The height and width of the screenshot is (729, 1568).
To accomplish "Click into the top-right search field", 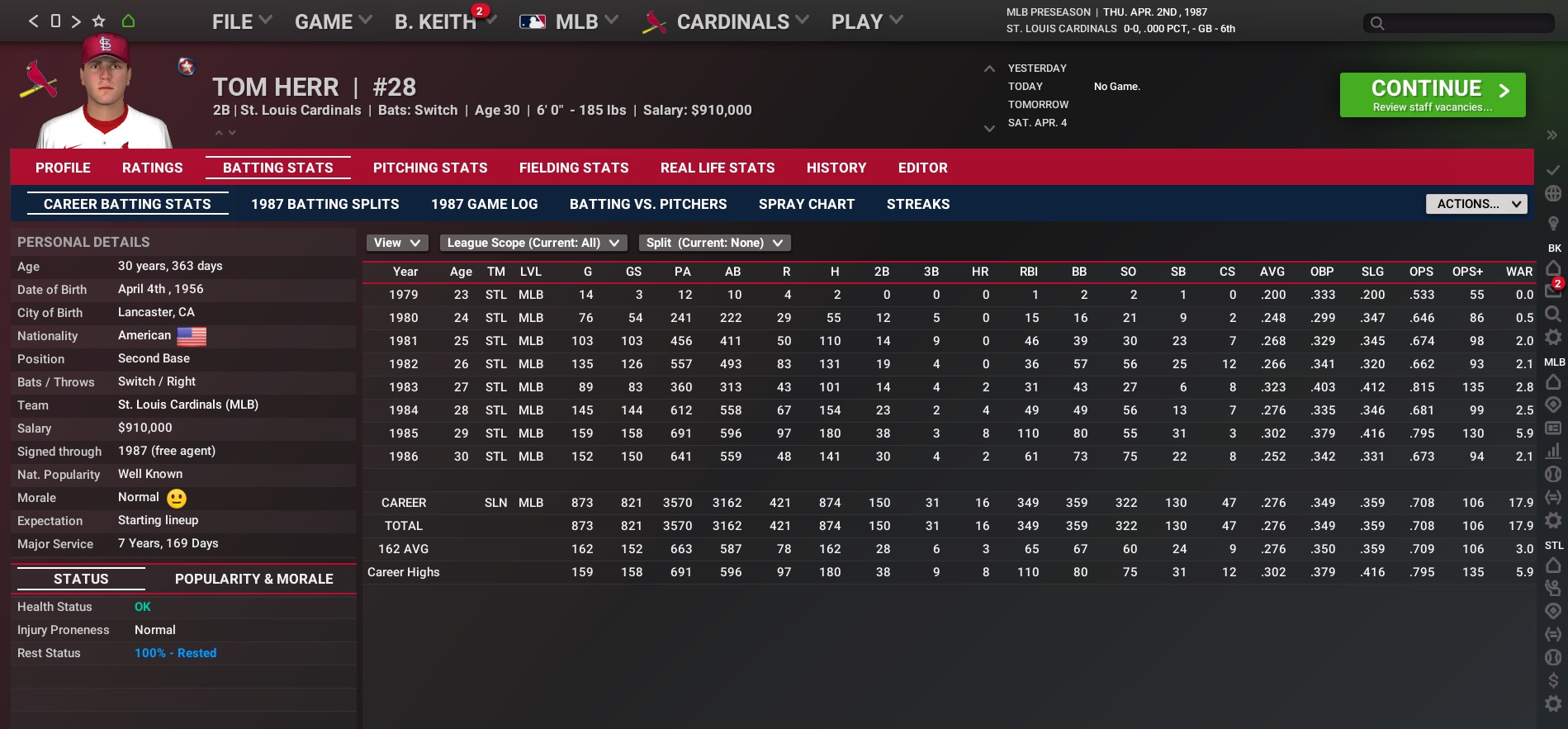I will pyautogui.click(x=1459, y=23).
